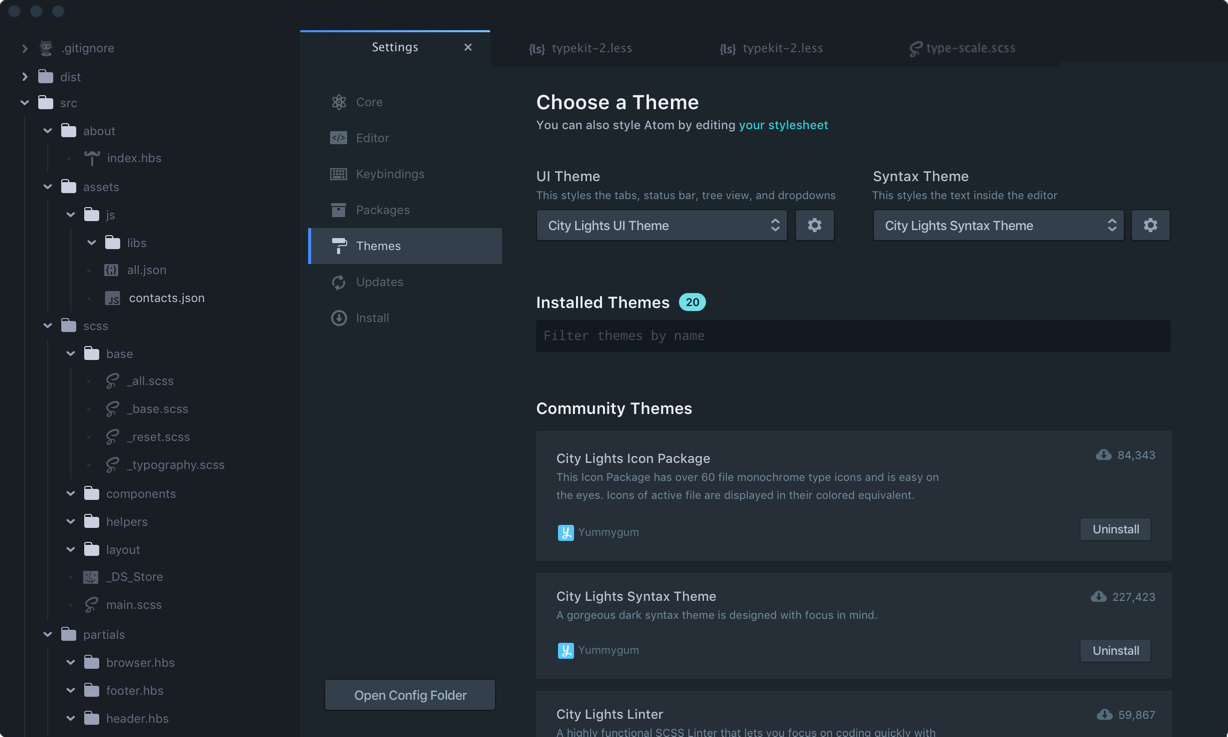1228x737 pixels.
Task: Expand the .gitignore chevron
Action: [25, 48]
